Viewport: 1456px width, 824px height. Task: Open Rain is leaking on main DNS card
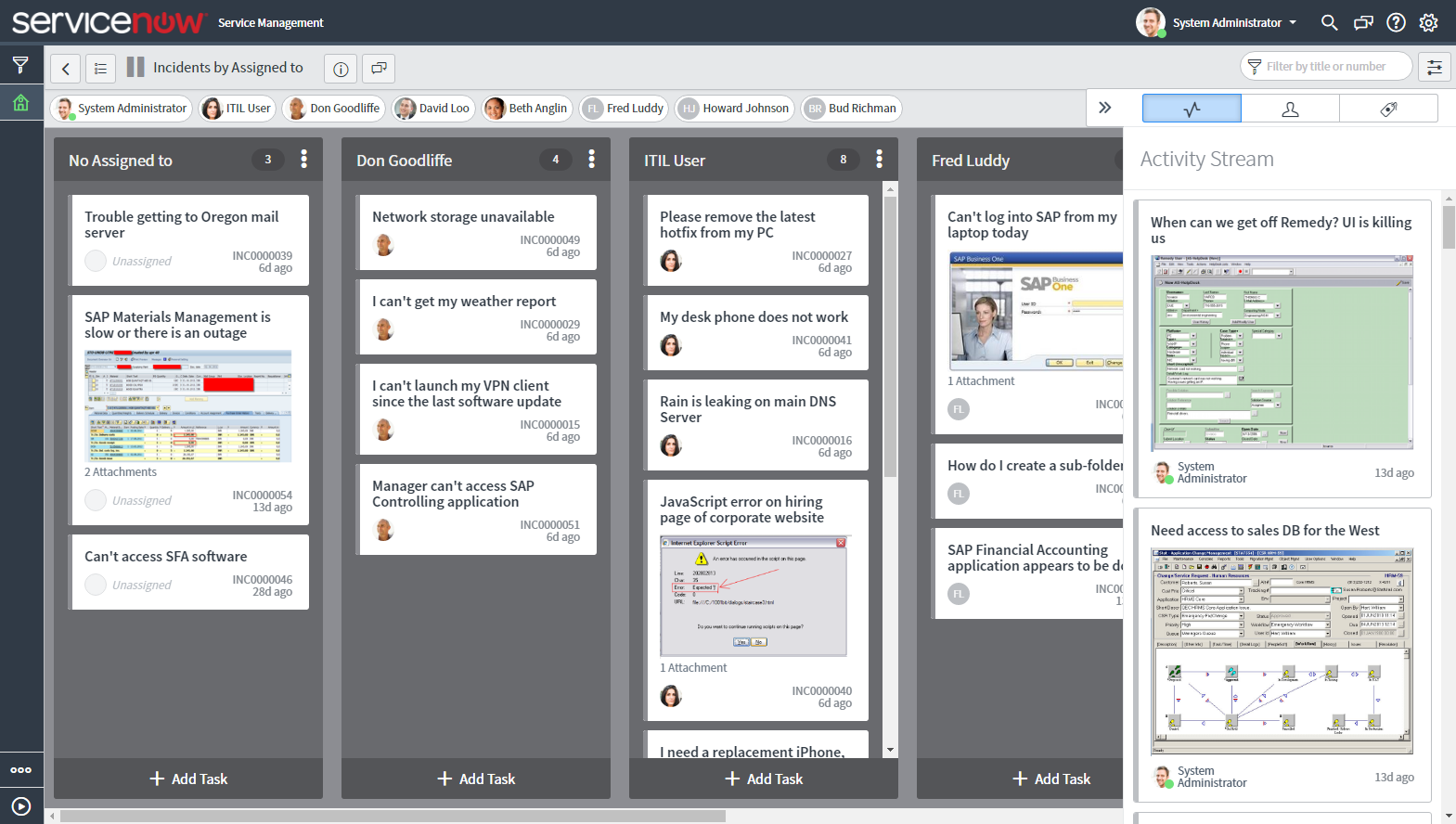tap(758, 424)
